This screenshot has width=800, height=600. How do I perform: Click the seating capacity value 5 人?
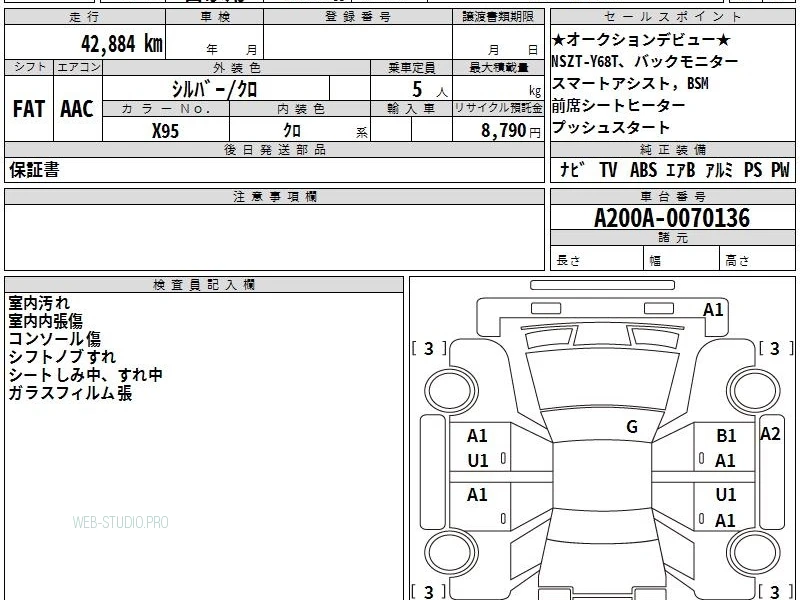[x=429, y=90]
